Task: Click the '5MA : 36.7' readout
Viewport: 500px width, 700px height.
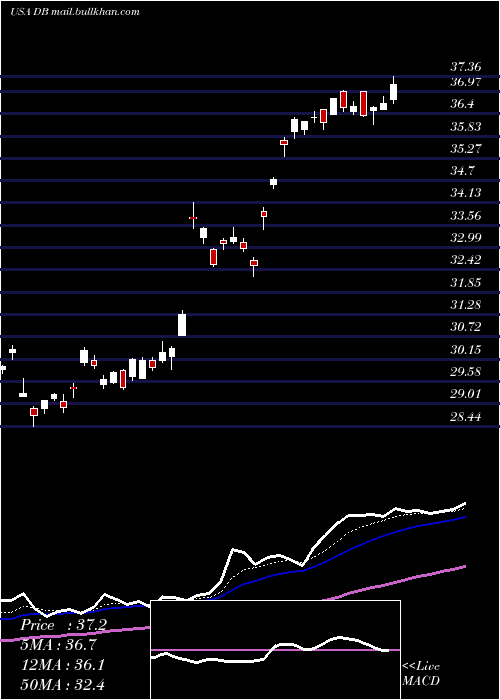Action: pyautogui.click(x=58, y=645)
